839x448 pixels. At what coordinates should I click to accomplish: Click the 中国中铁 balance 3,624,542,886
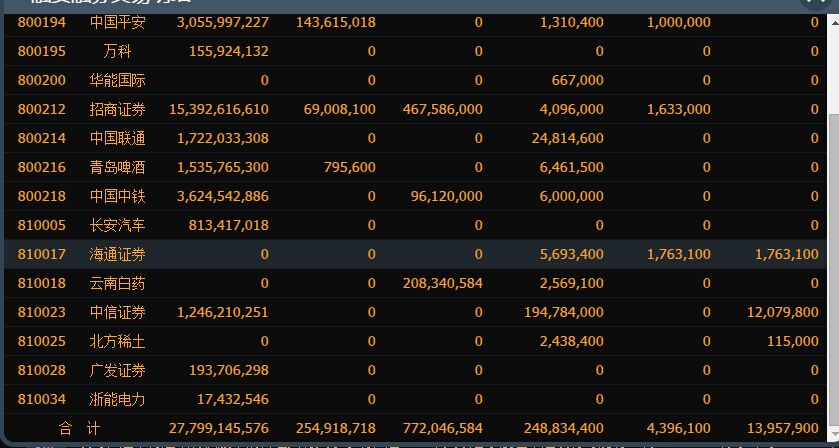click(222, 196)
